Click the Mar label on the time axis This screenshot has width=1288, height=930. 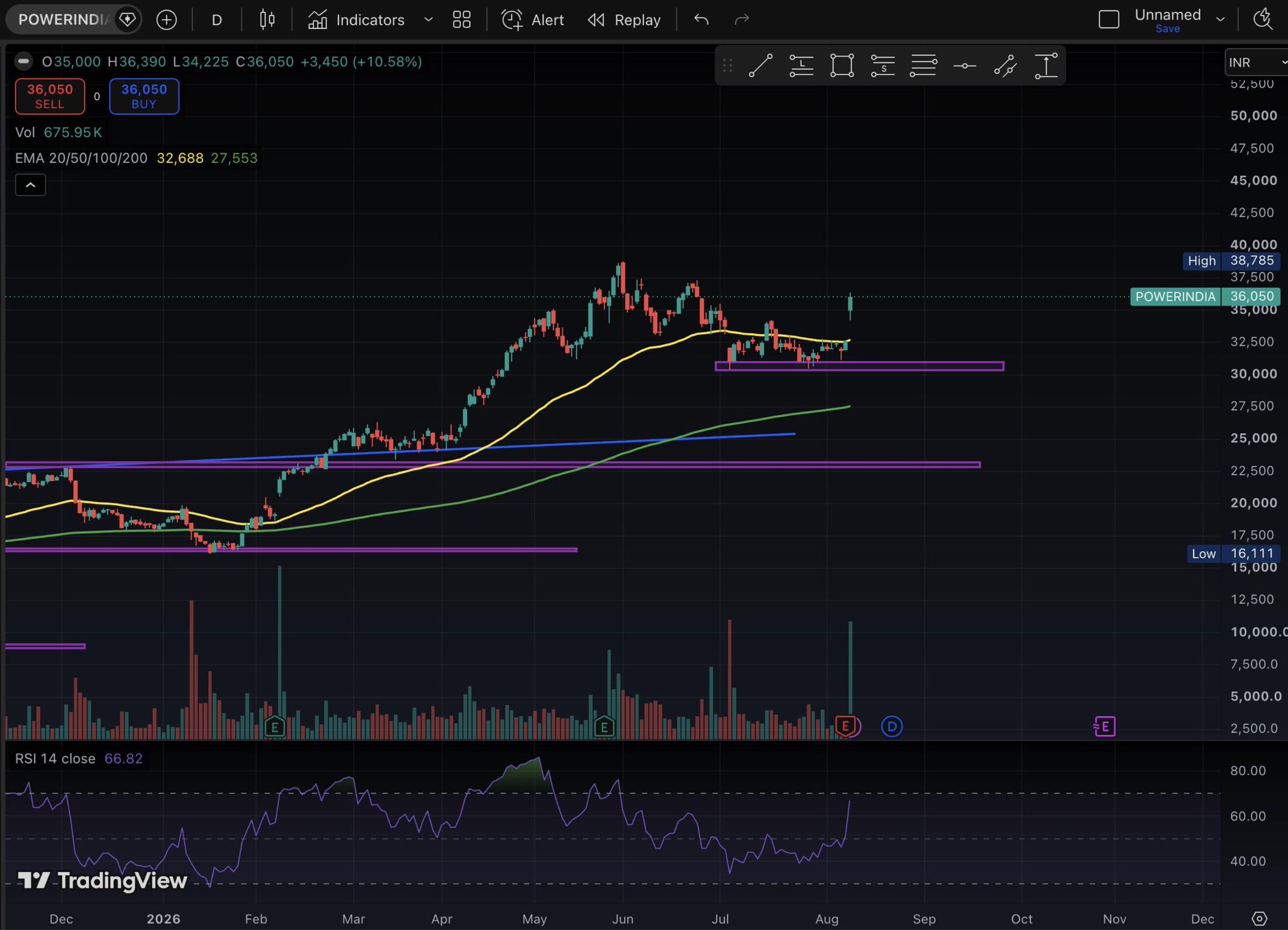[x=353, y=919]
